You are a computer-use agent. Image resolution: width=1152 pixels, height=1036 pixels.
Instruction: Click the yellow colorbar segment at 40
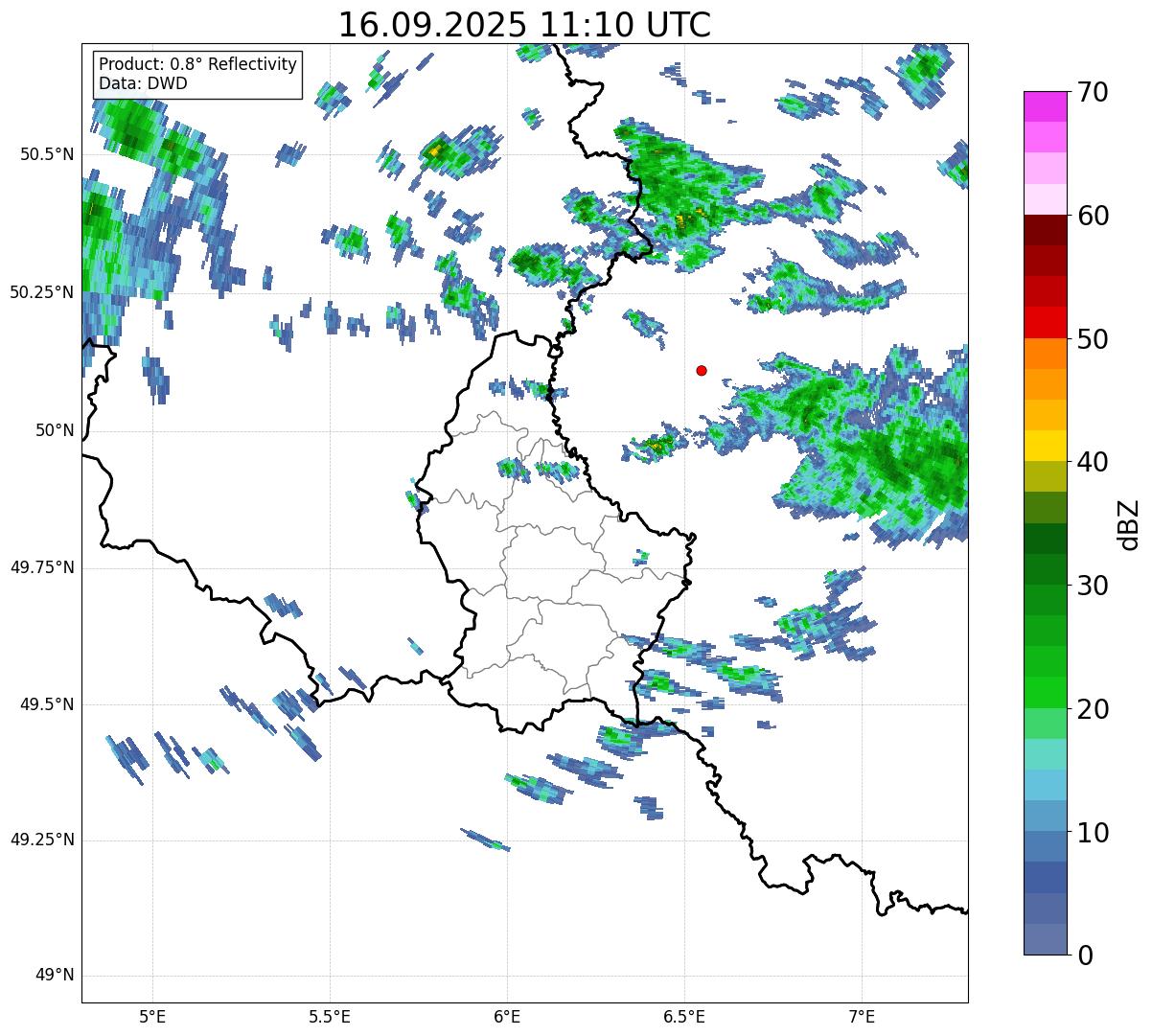[x=1045, y=447]
